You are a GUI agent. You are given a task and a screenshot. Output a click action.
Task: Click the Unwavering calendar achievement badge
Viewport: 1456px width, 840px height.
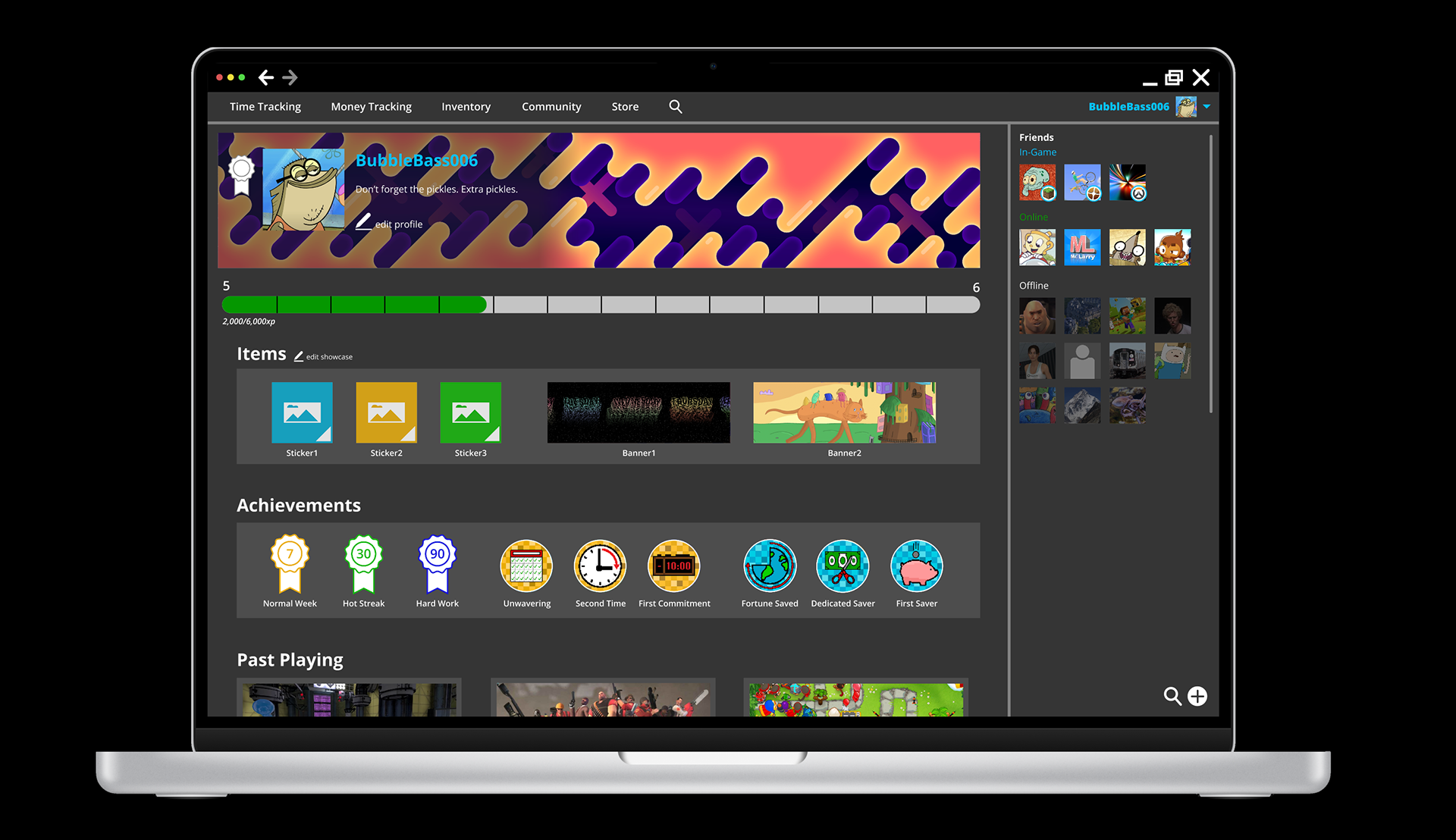526,566
